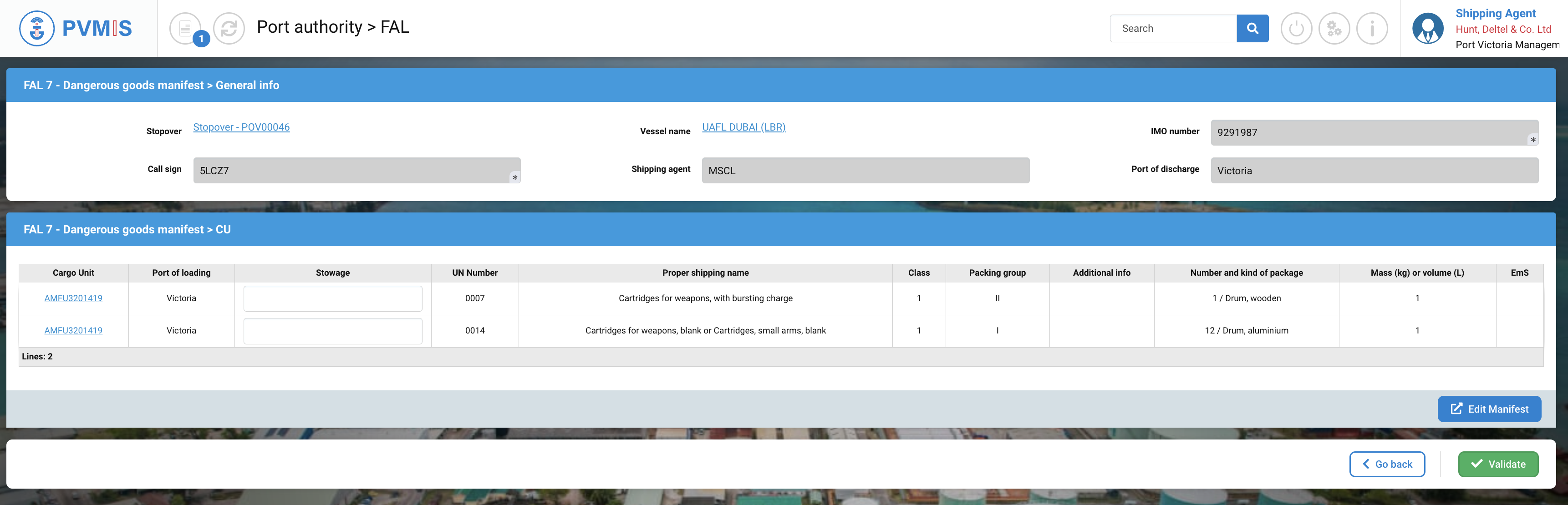Screen dimensions: 1568x505
Task: Click the power logout icon
Action: (1296, 29)
